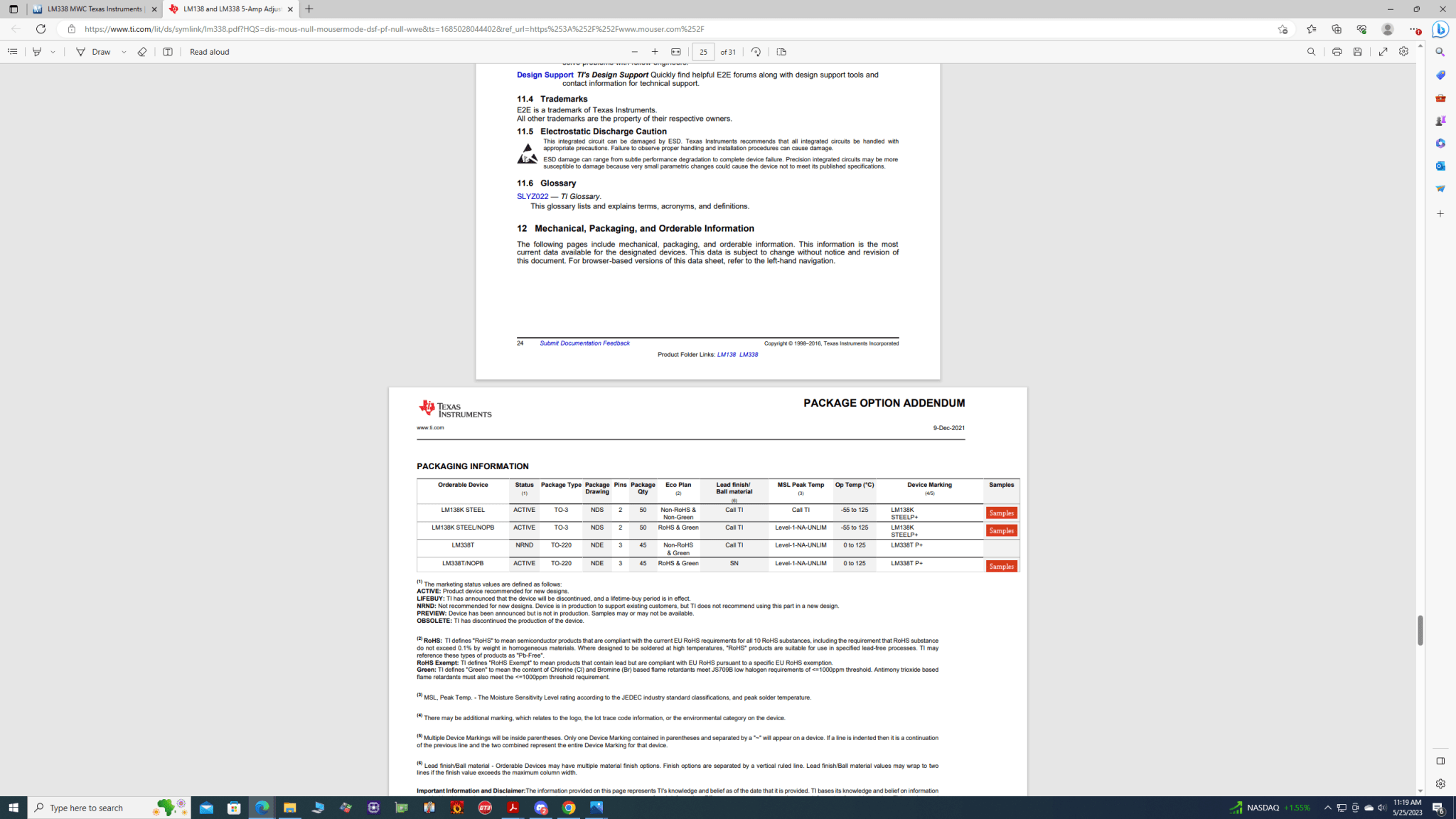Open Adobe Acrobat from taskbar
The image size is (1456, 819).
(x=513, y=808)
